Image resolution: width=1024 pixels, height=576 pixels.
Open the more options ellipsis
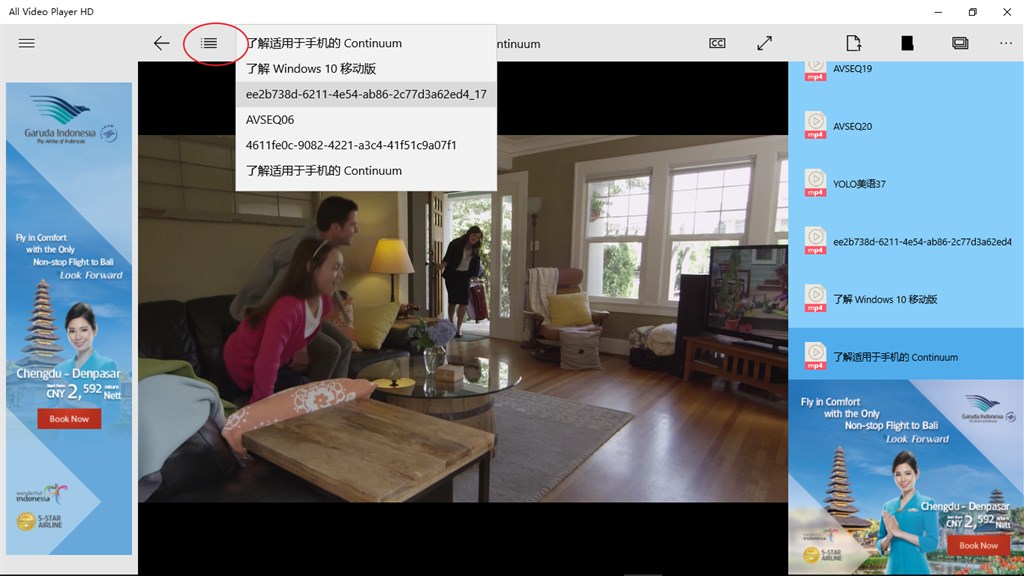(1006, 43)
